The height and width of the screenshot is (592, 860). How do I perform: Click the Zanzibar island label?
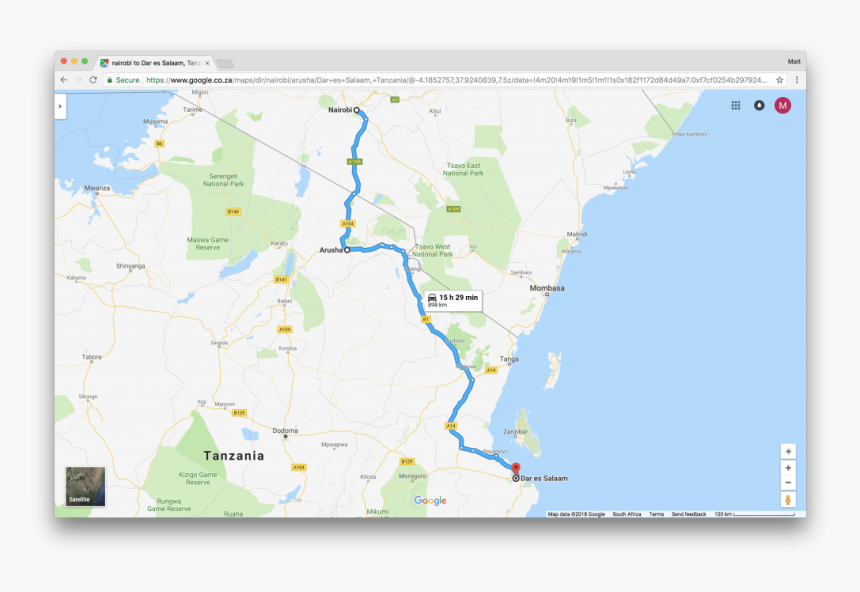(516, 432)
